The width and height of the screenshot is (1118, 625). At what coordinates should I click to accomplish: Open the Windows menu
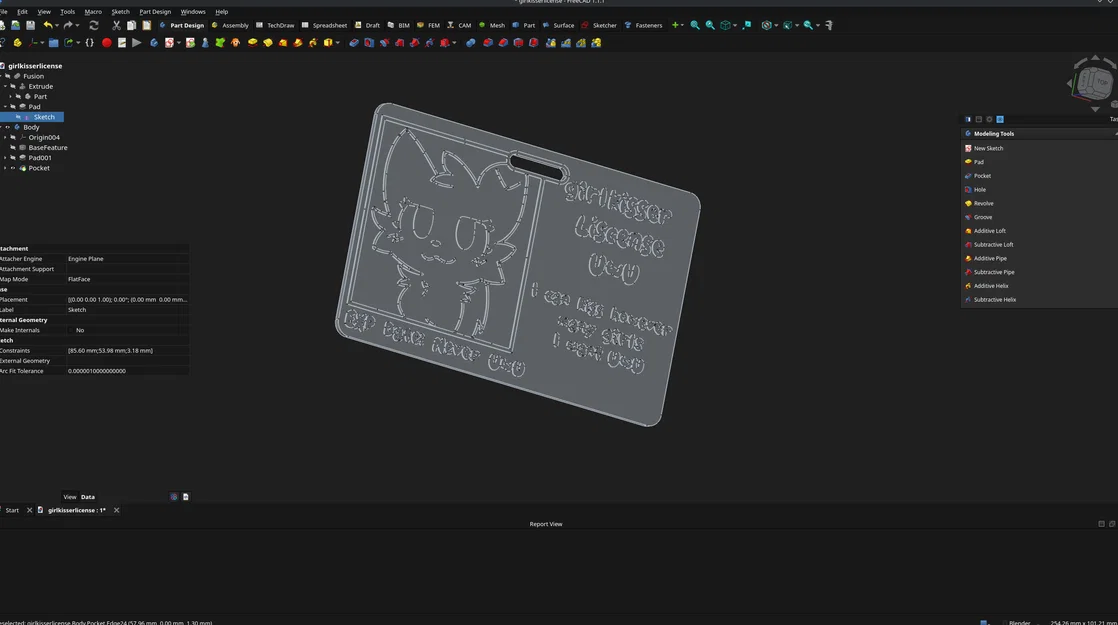(193, 11)
